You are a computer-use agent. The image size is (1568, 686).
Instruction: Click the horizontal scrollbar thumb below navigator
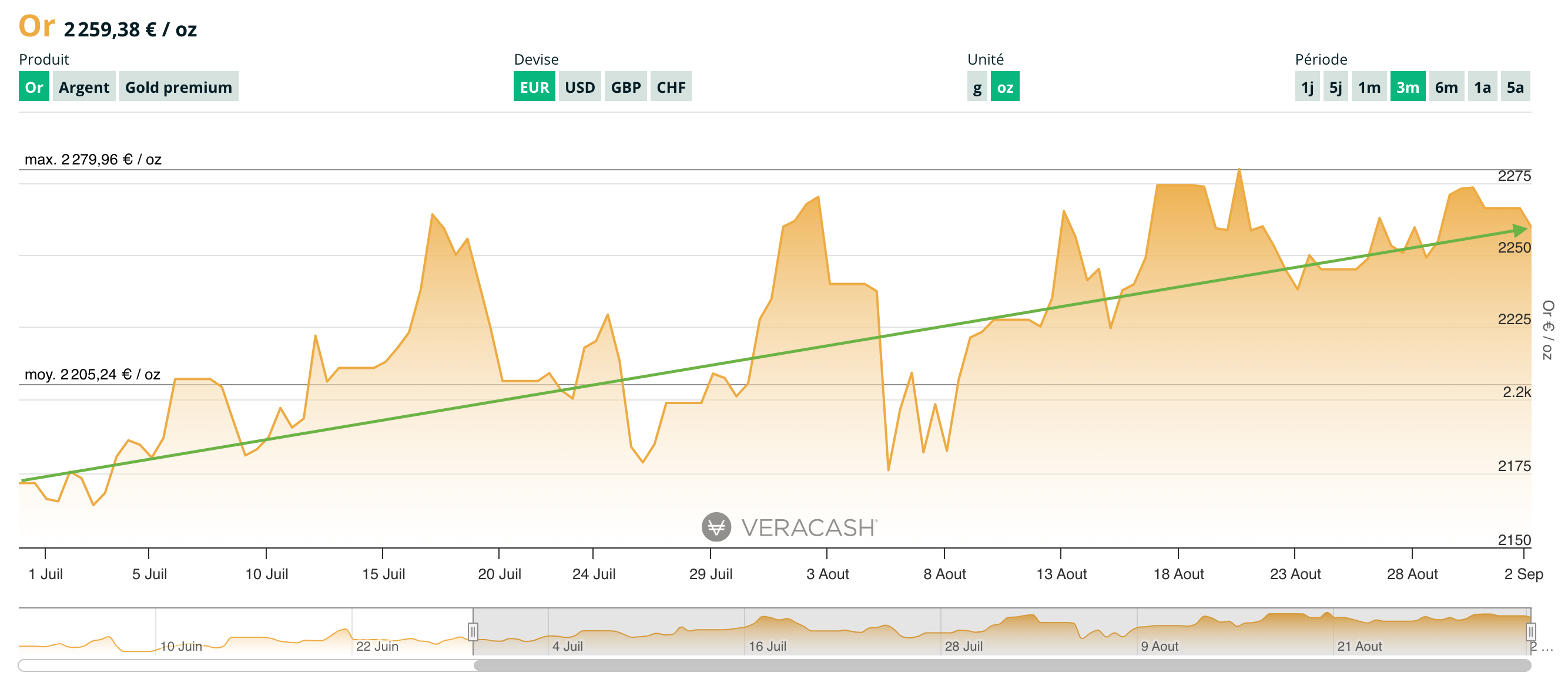coord(1002,665)
